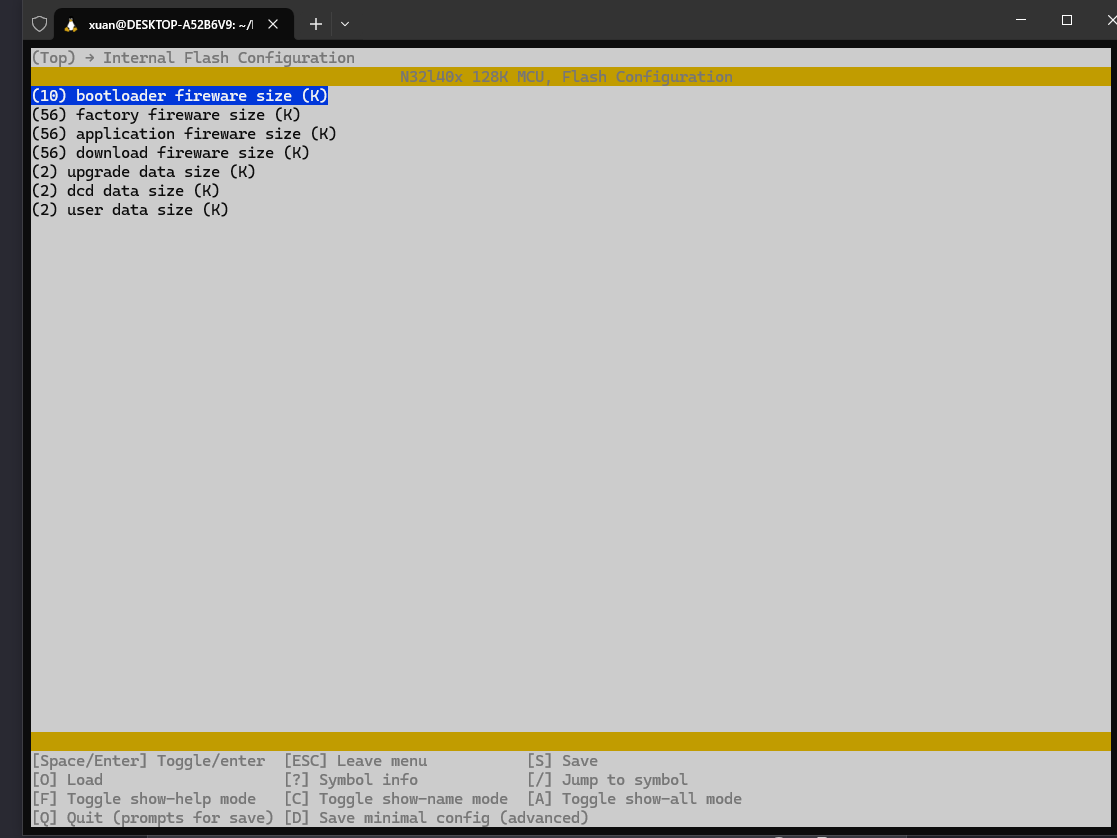Screen dimensions: 1117x838
Task: Click the Linux penguin tab icon
Action: pyautogui.click(x=71, y=25)
